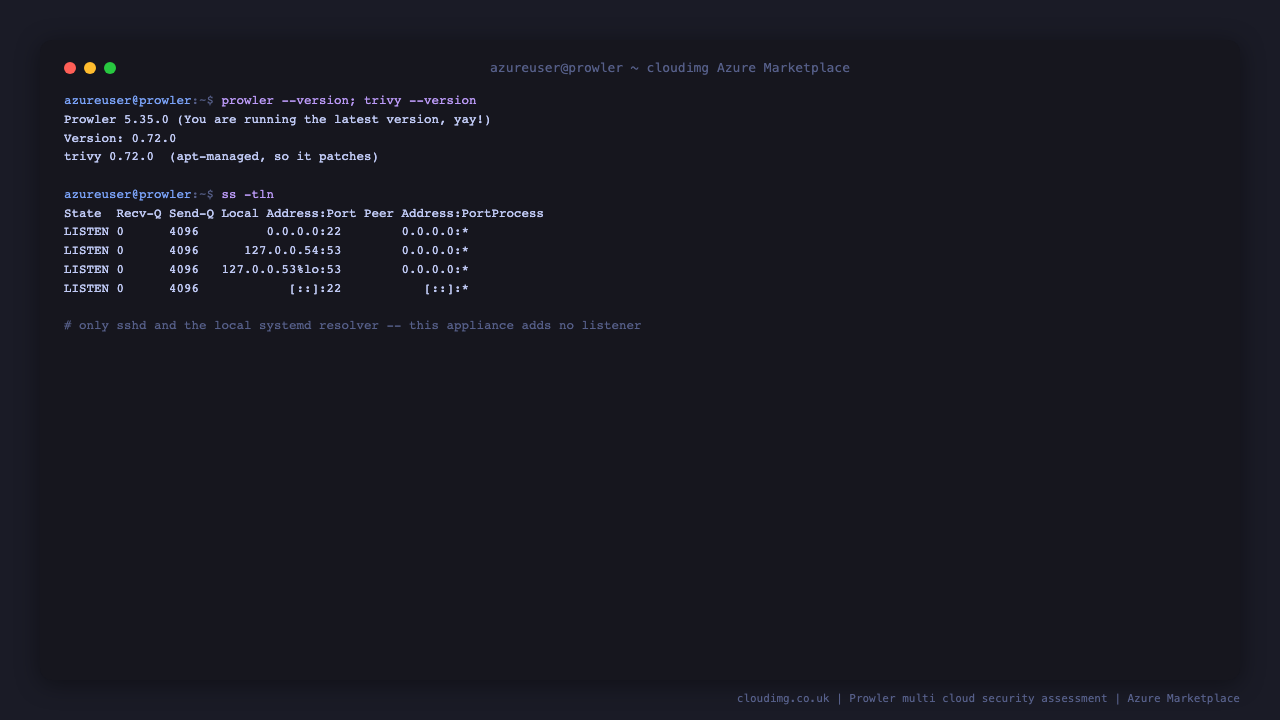This screenshot has height=720, width=1280.
Task: Click the 'Recv-Q' column header
Action: click(139, 214)
